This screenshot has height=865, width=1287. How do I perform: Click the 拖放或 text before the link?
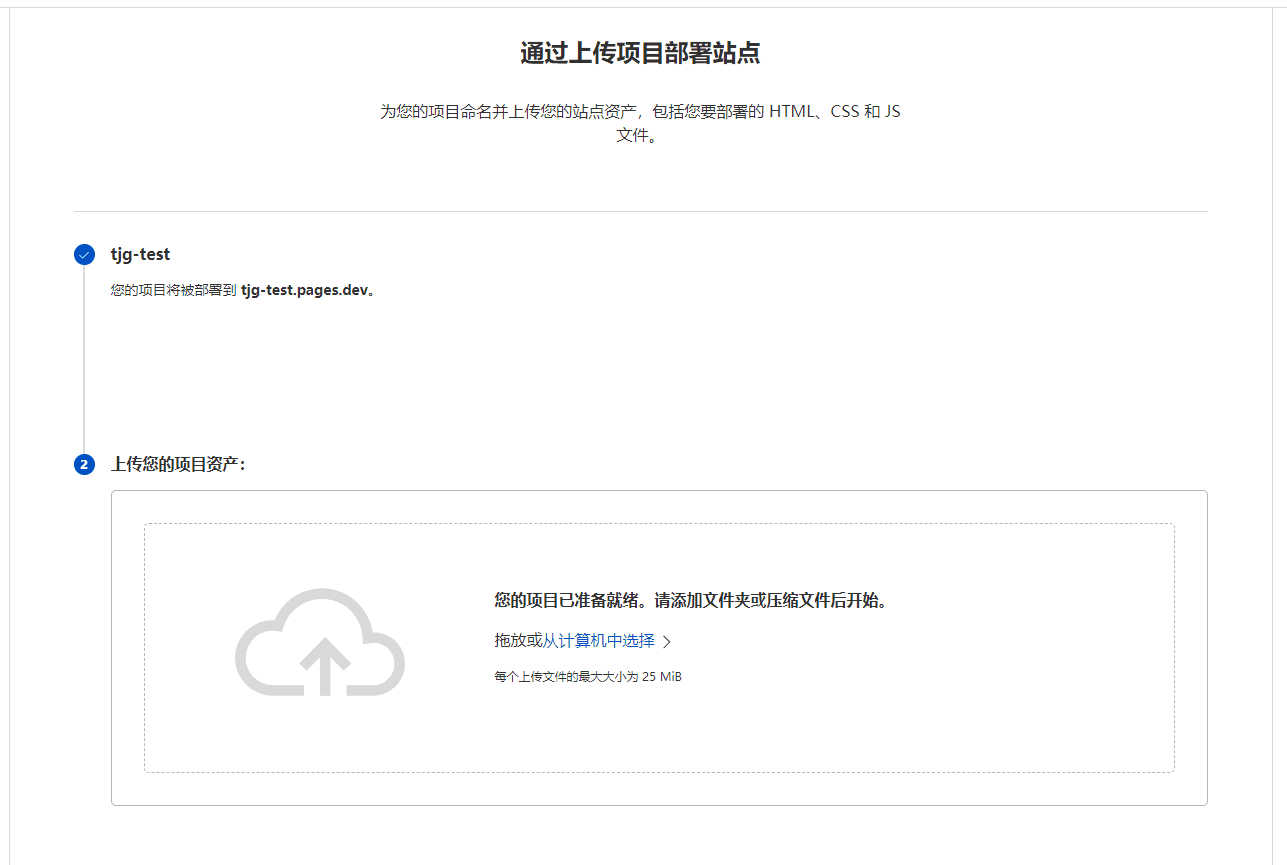517,641
